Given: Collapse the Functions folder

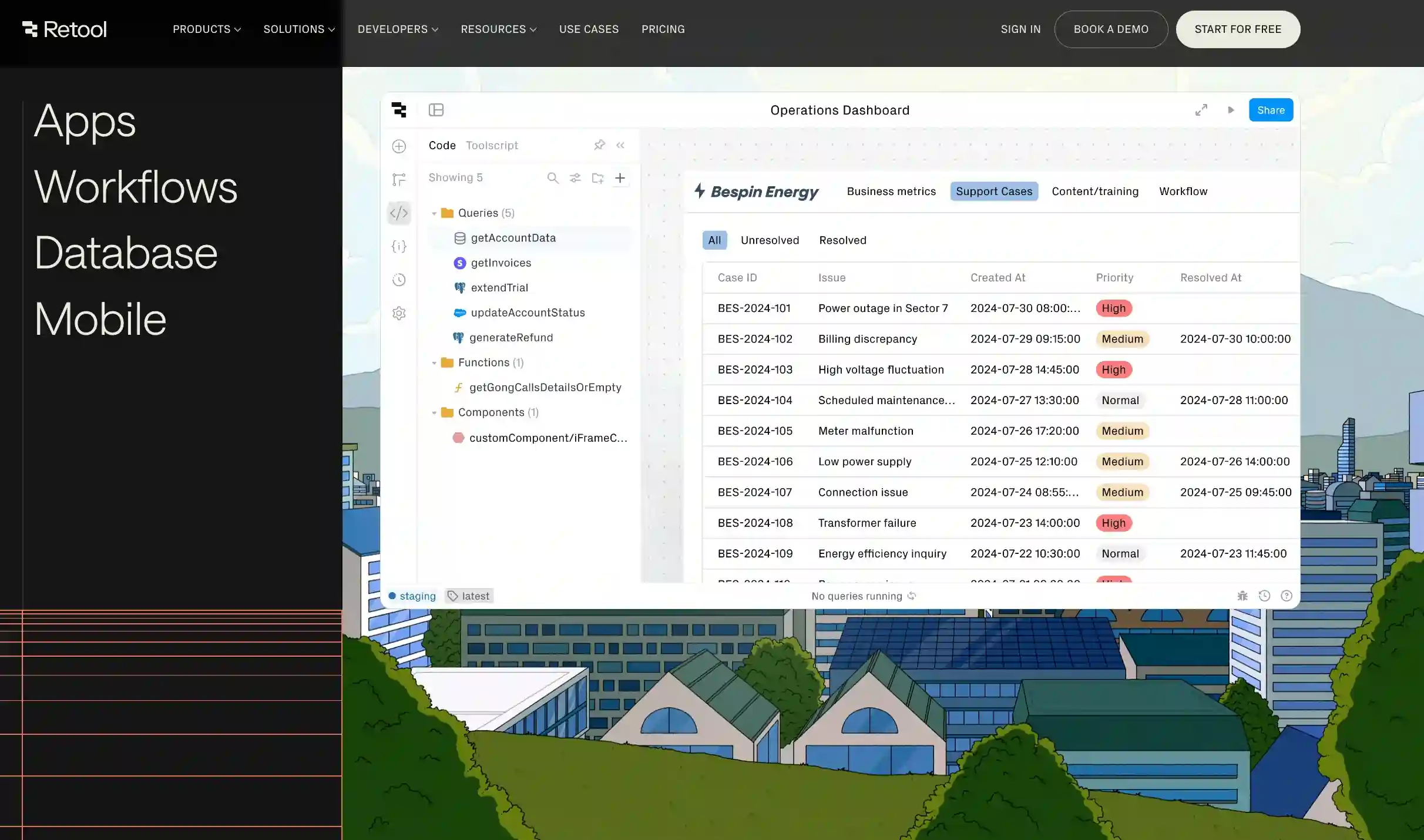Looking at the screenshot, I should (x=434, y=363).
